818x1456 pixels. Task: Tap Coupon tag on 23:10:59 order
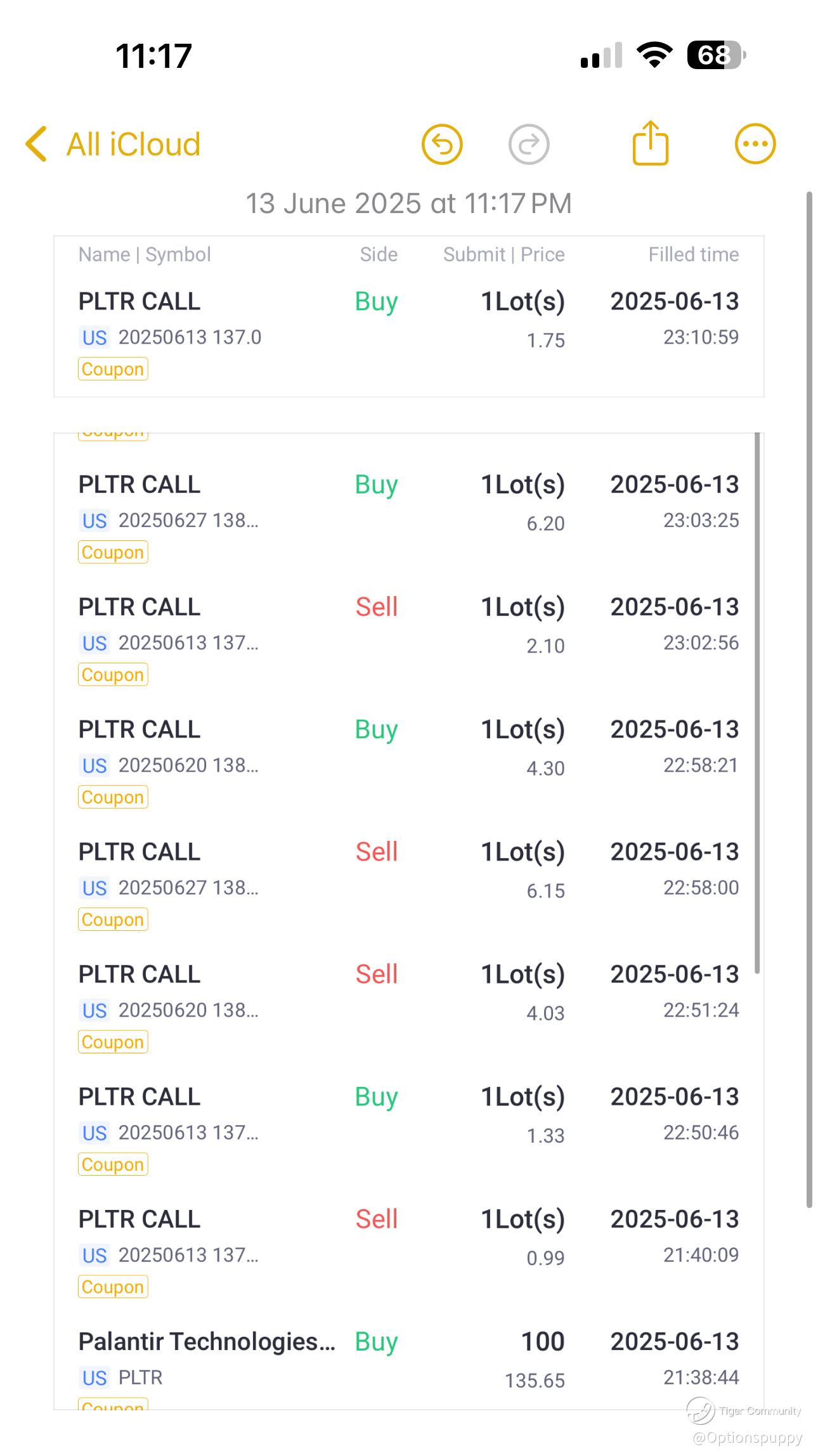coord(113,369)
